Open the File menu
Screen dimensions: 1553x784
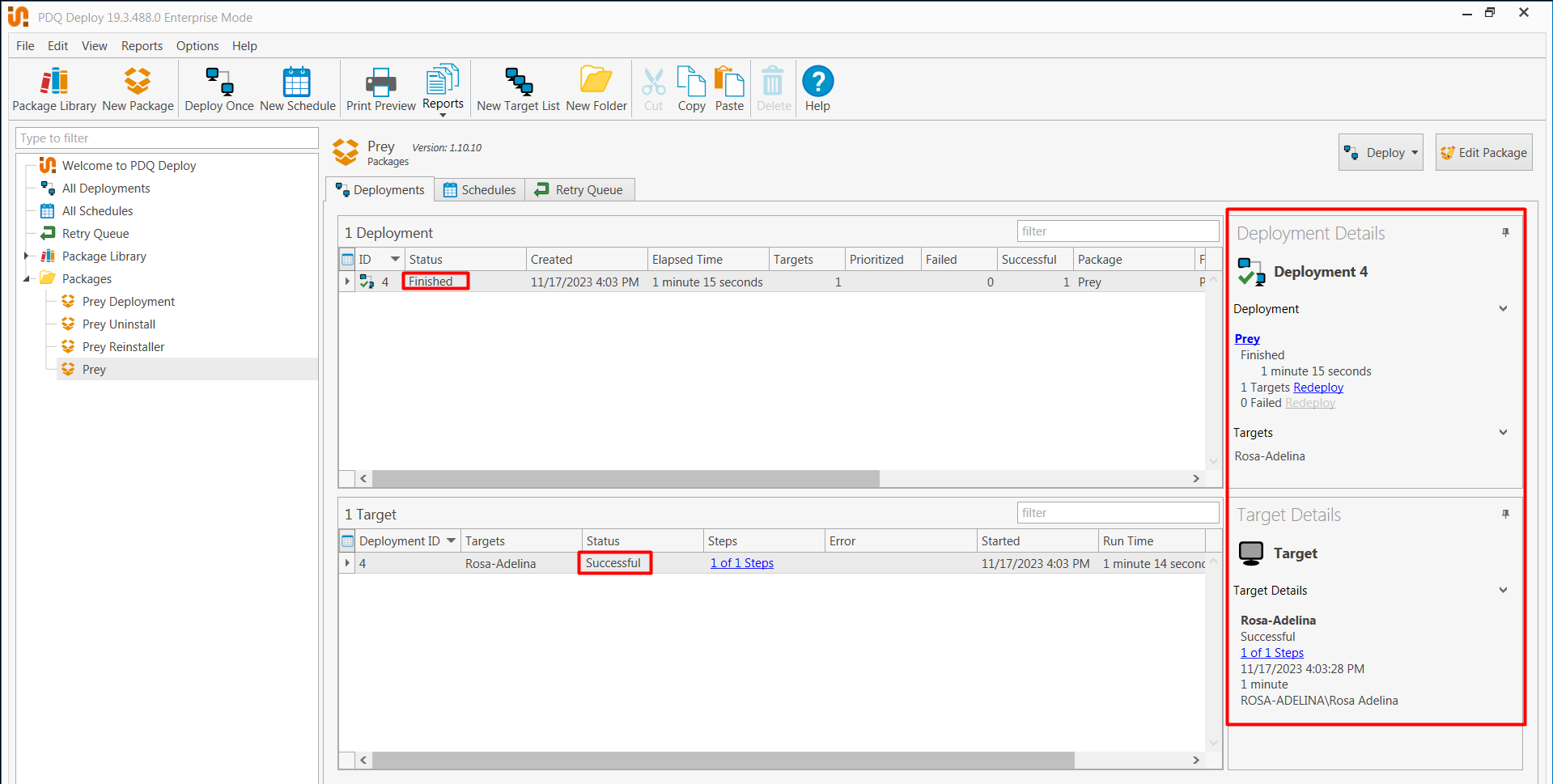[x=25, y=46]
